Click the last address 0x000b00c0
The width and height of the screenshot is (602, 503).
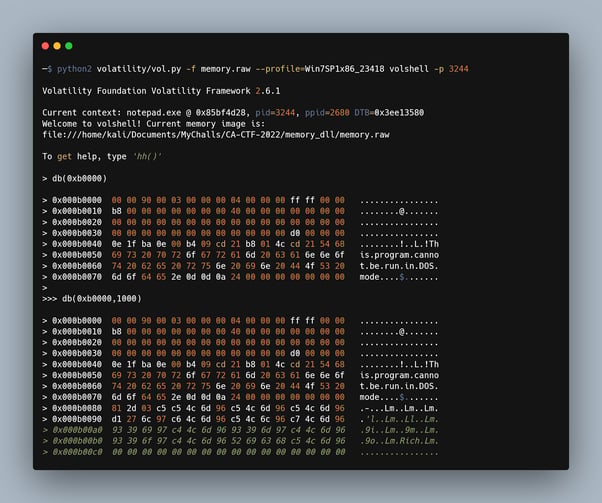click(77, 452)
